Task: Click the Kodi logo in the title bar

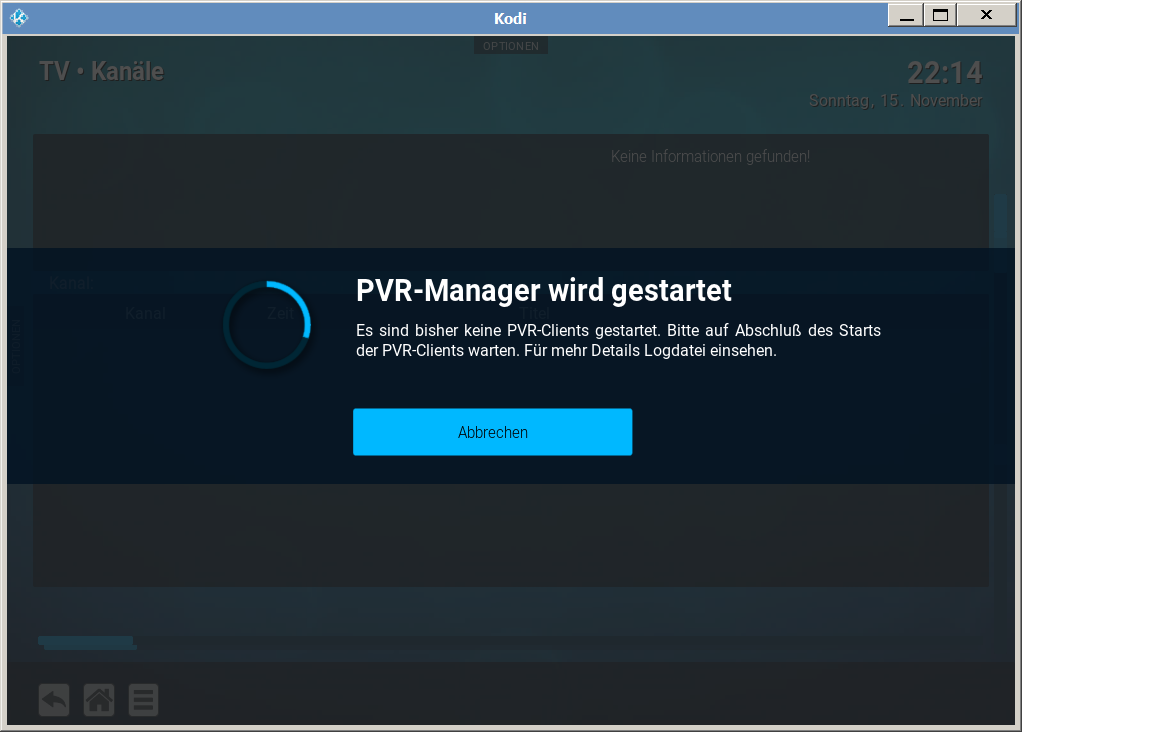Action: point(19,18)
